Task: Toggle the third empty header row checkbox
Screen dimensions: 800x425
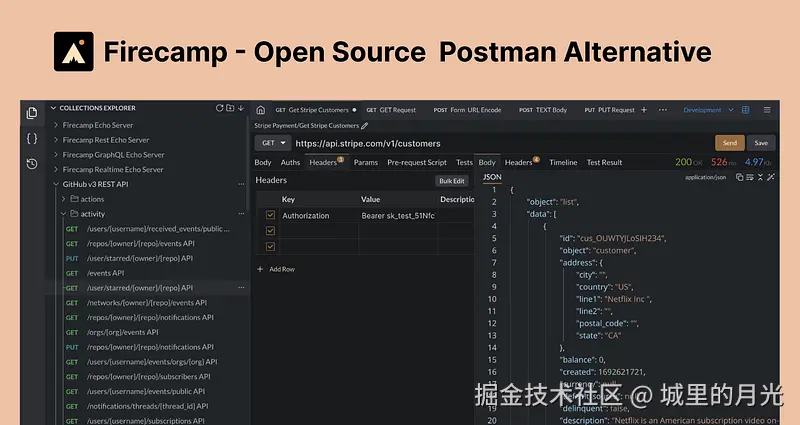Action: click(270, 246)
